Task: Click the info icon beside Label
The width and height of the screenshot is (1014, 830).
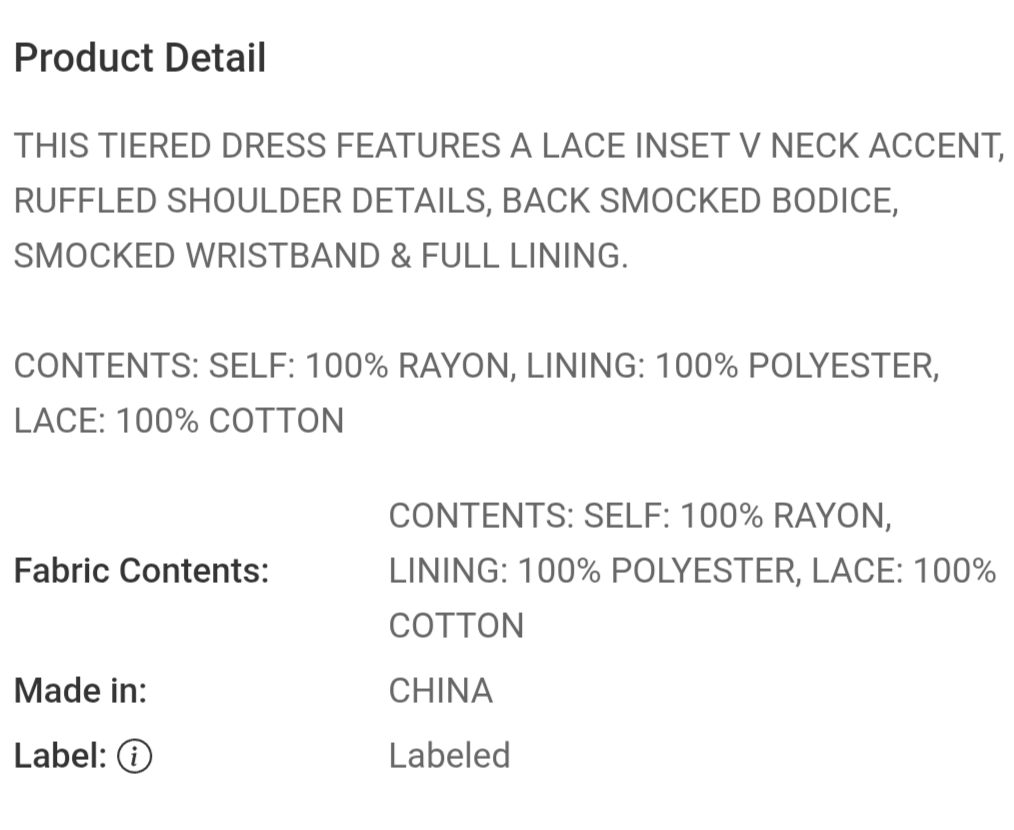Action: [135, 757]
